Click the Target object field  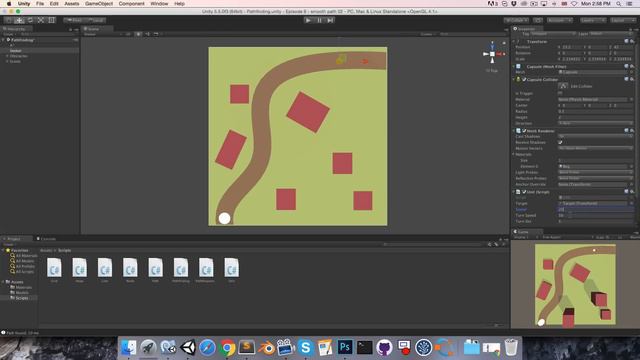[x=593, y=203]
